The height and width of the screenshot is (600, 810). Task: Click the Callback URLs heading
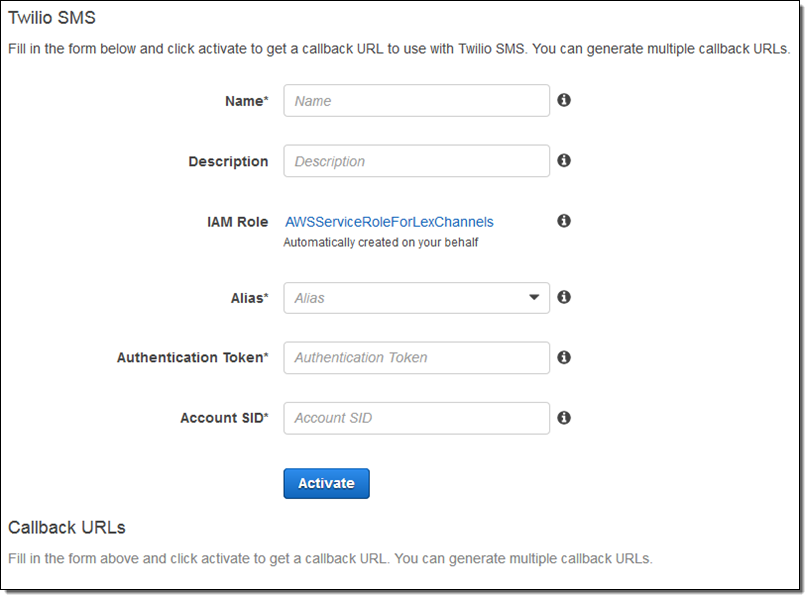pyautogui.click(x=66, y=527)
